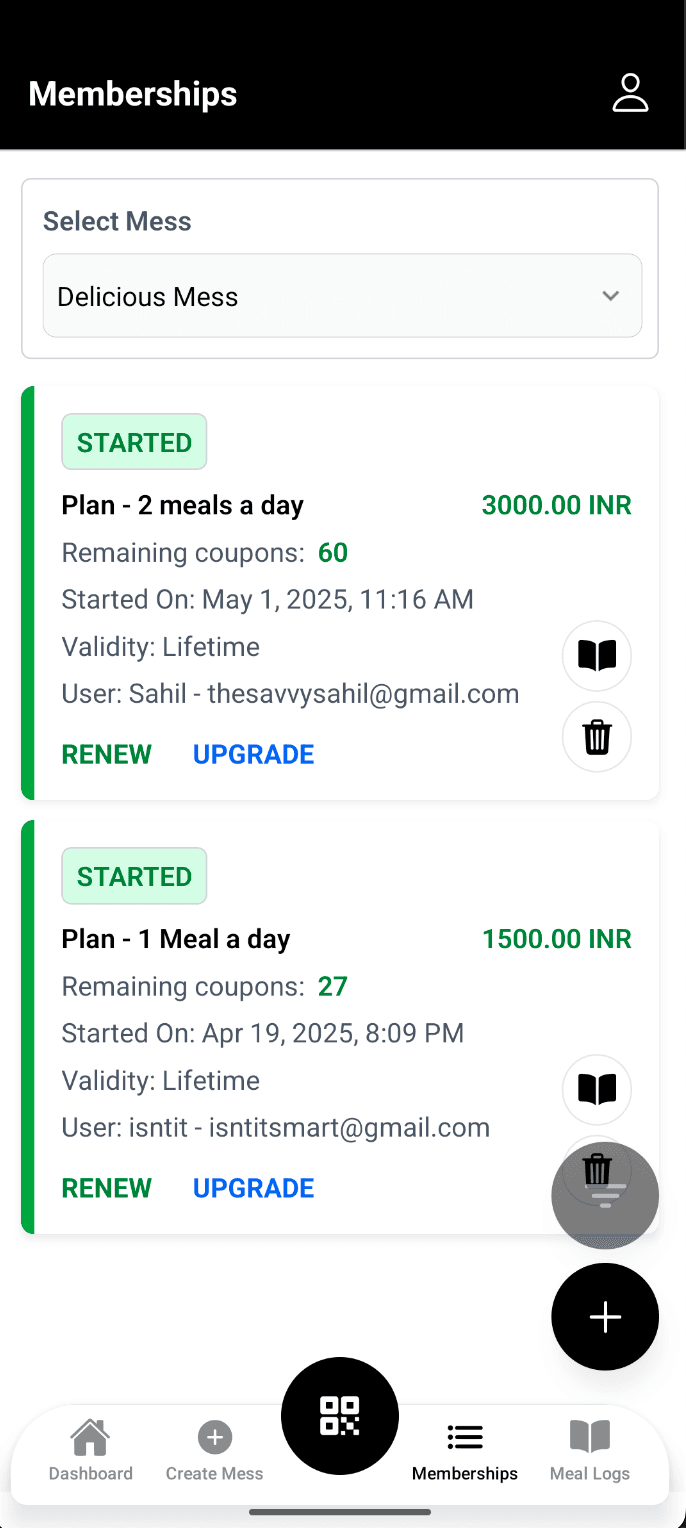This screenshot has height=1528, width=686.
Task: Click the Select Mess dropdown chevron
Action: [x=610, y=296]
